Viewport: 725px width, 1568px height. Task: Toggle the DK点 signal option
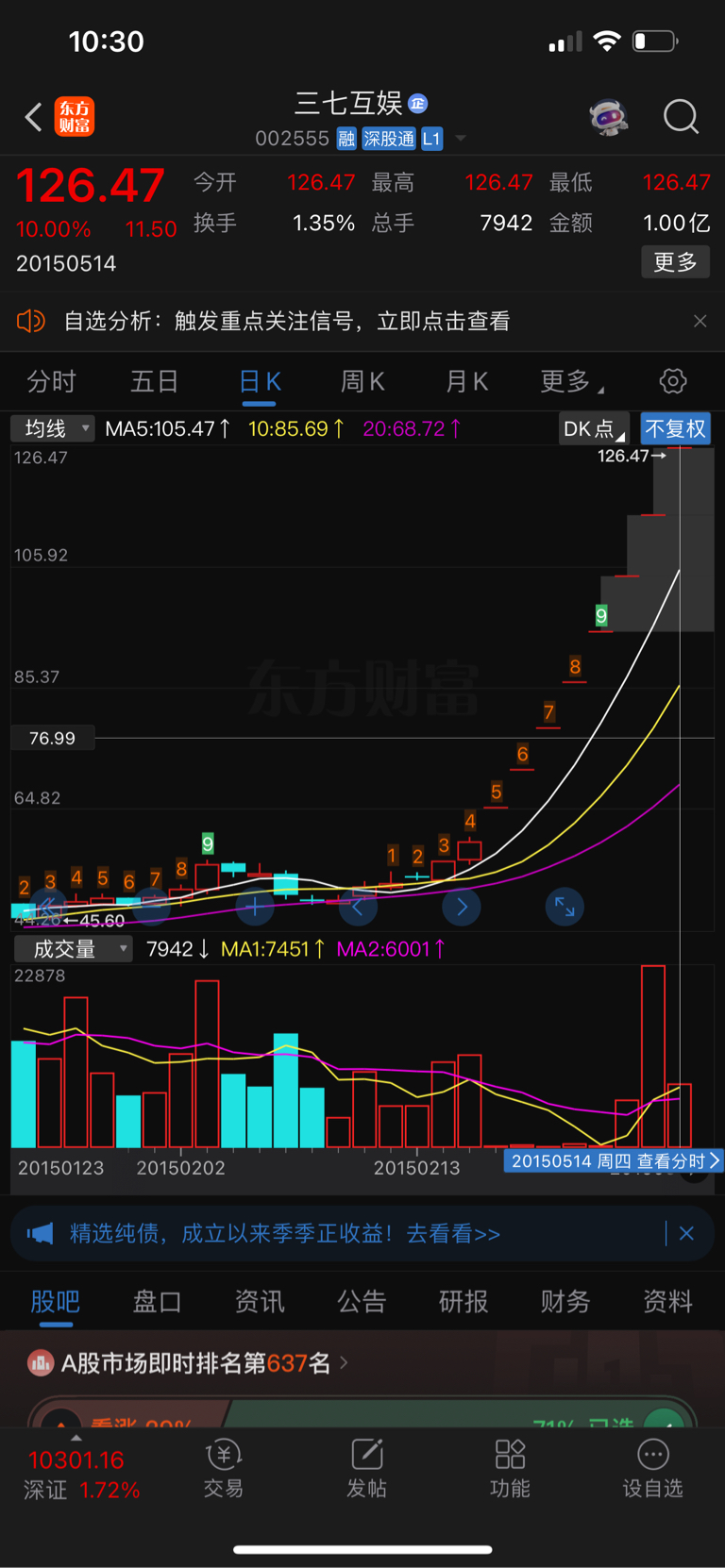point(593,429)
